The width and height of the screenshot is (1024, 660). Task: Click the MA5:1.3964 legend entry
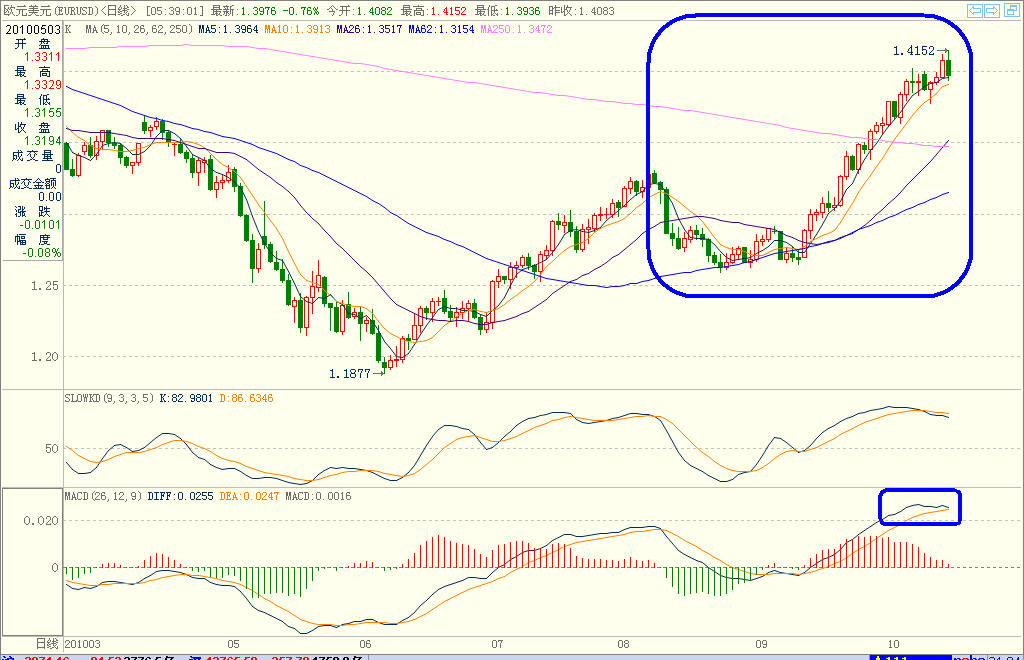pyautogui.click(x=229, y=29)
